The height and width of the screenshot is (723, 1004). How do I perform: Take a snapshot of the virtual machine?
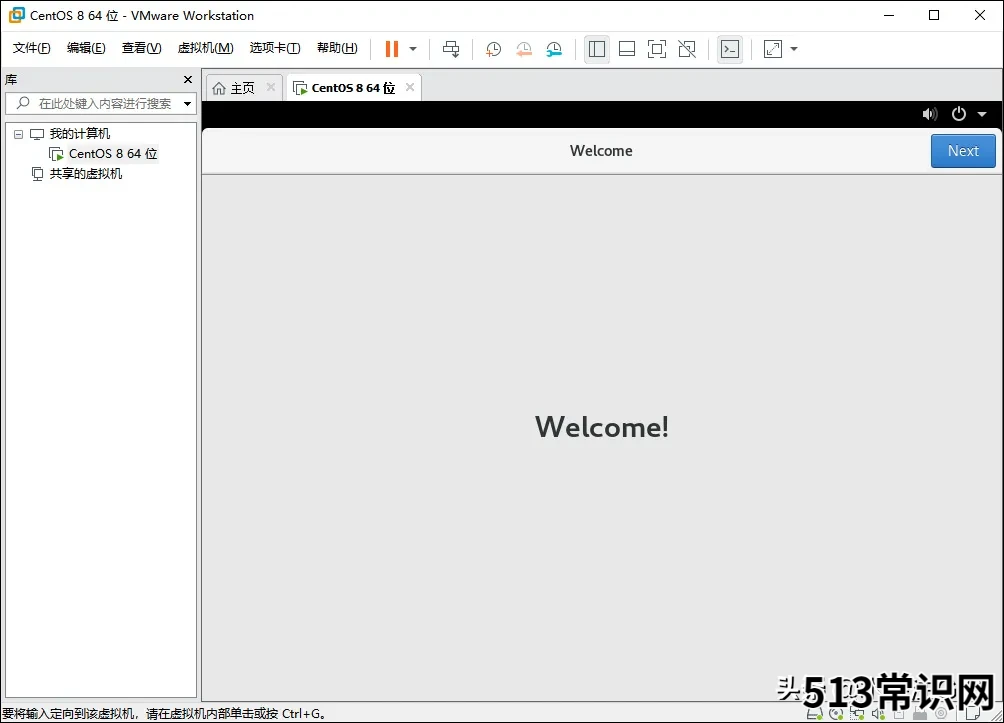pyautogui.click(x=493, y=49)
